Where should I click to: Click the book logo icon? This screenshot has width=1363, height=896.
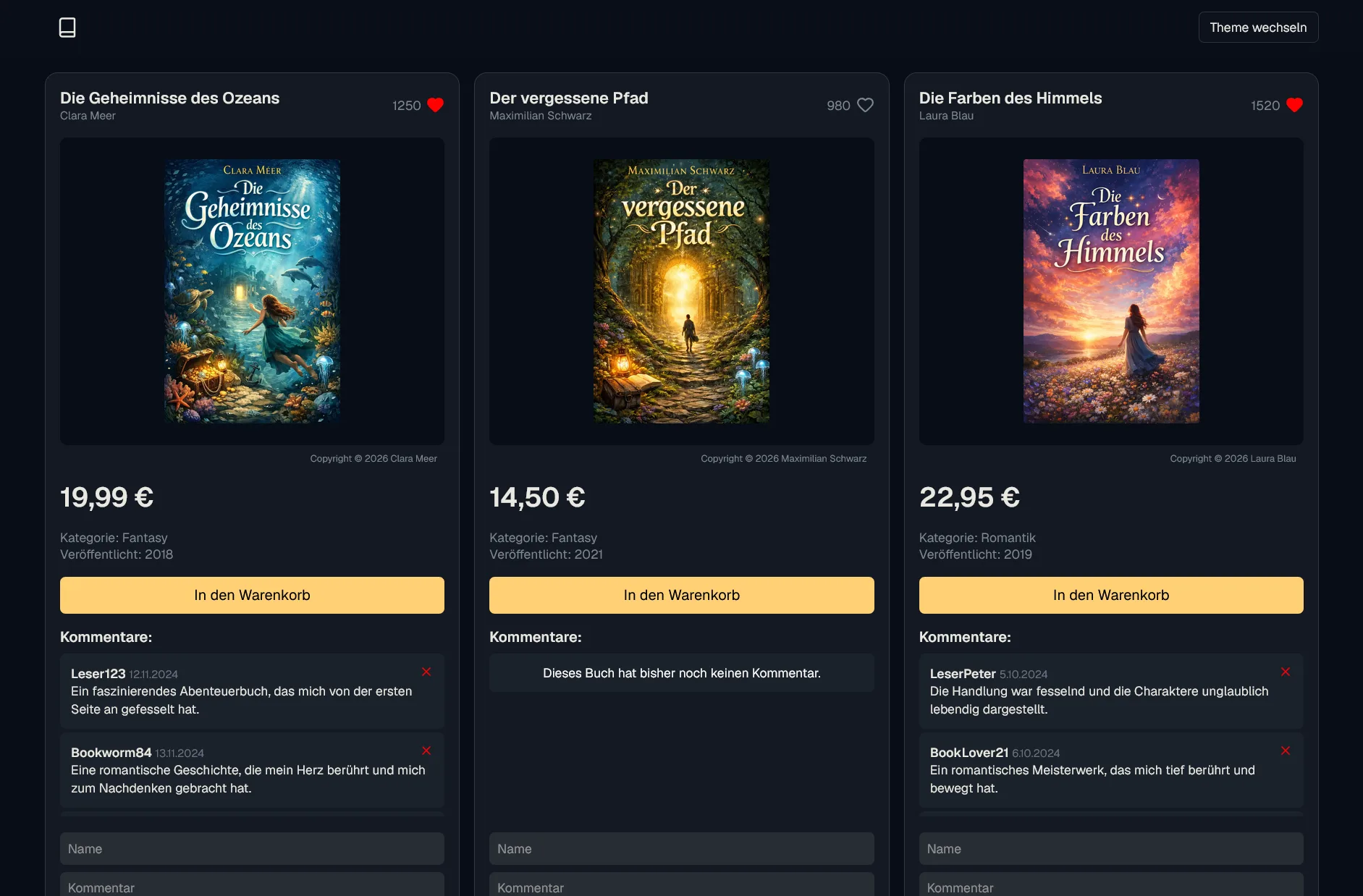(67, 28)
